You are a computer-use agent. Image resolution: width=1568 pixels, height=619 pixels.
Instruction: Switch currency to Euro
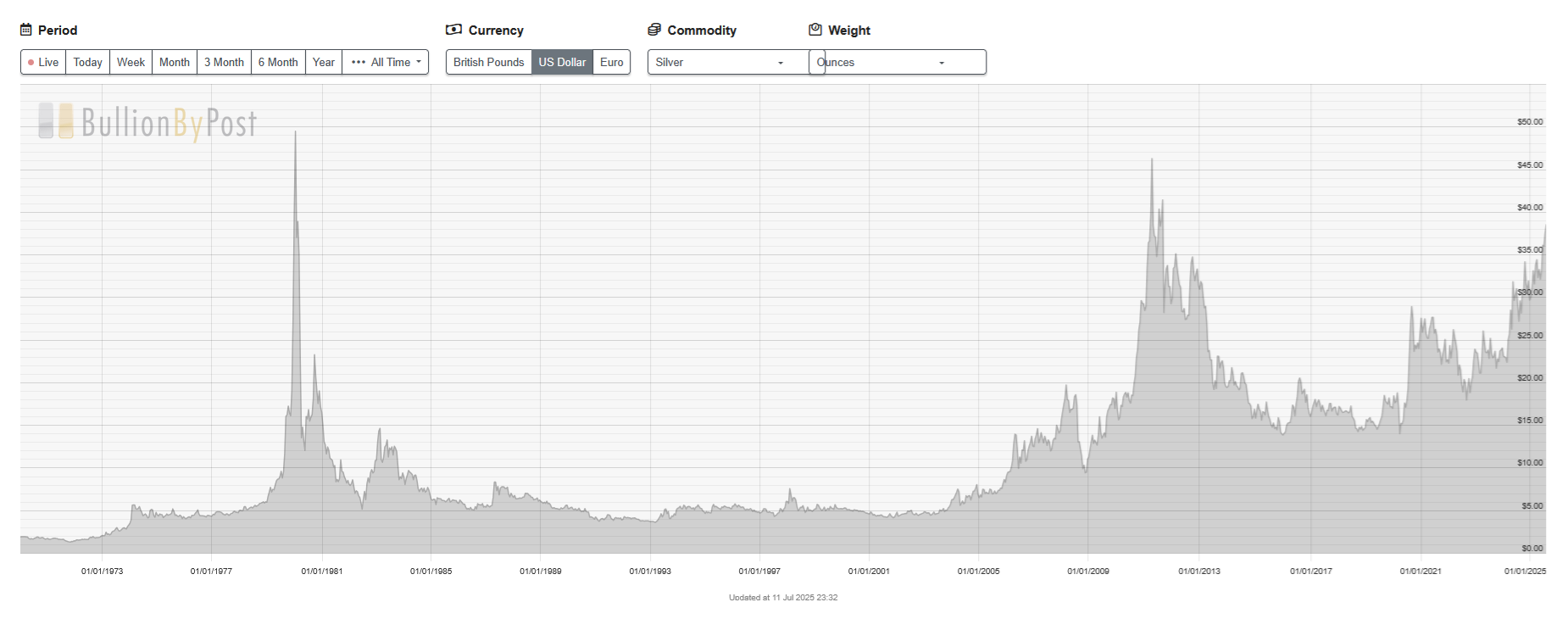612,62
